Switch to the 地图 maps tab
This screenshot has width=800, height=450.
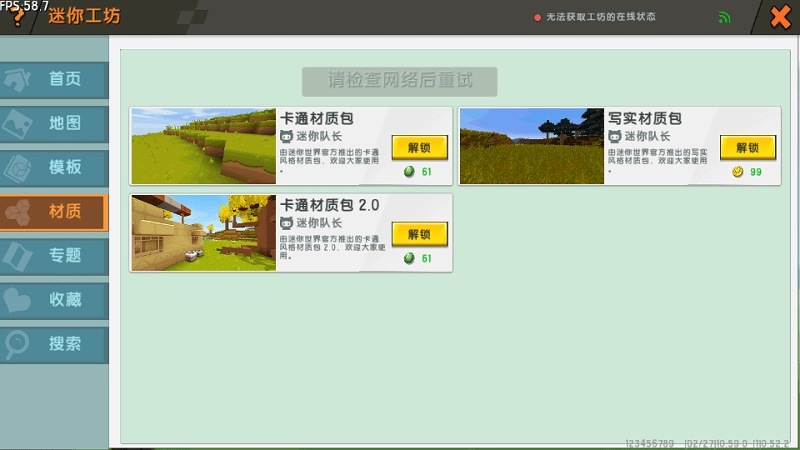(53, 123)
